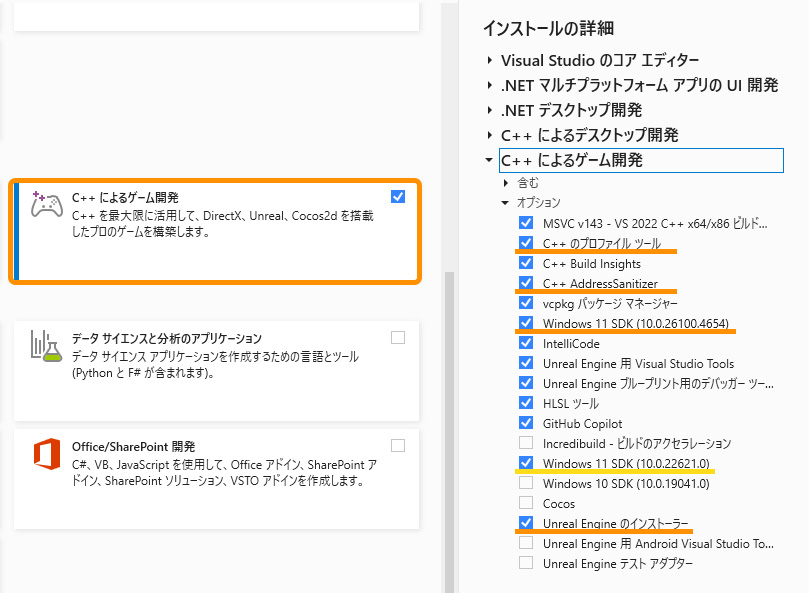Click the data science flask chart icon
Viewport: 809px width, 593px height.
point(46,346)
